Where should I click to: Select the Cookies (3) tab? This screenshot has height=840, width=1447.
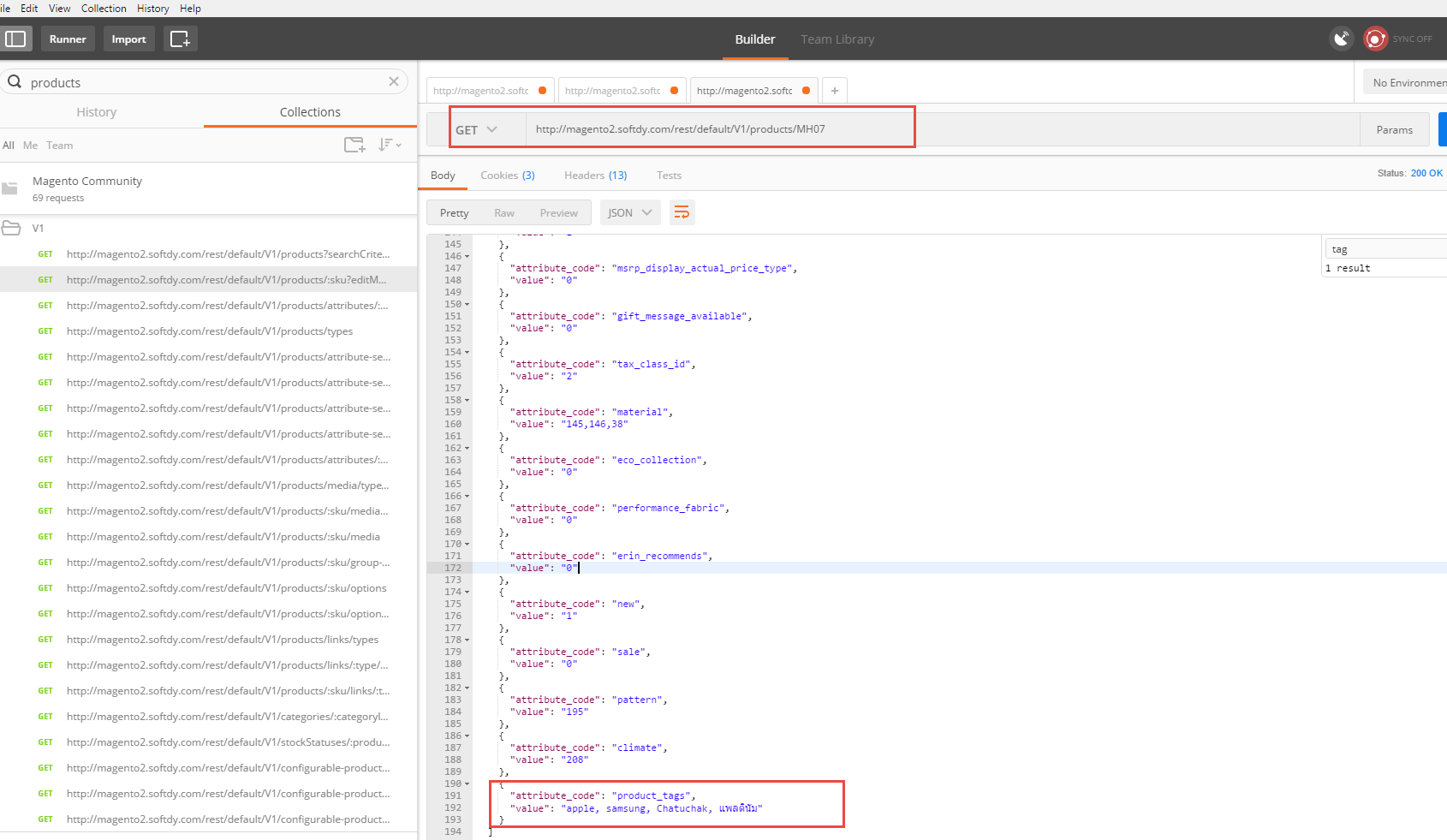point(508,175)
